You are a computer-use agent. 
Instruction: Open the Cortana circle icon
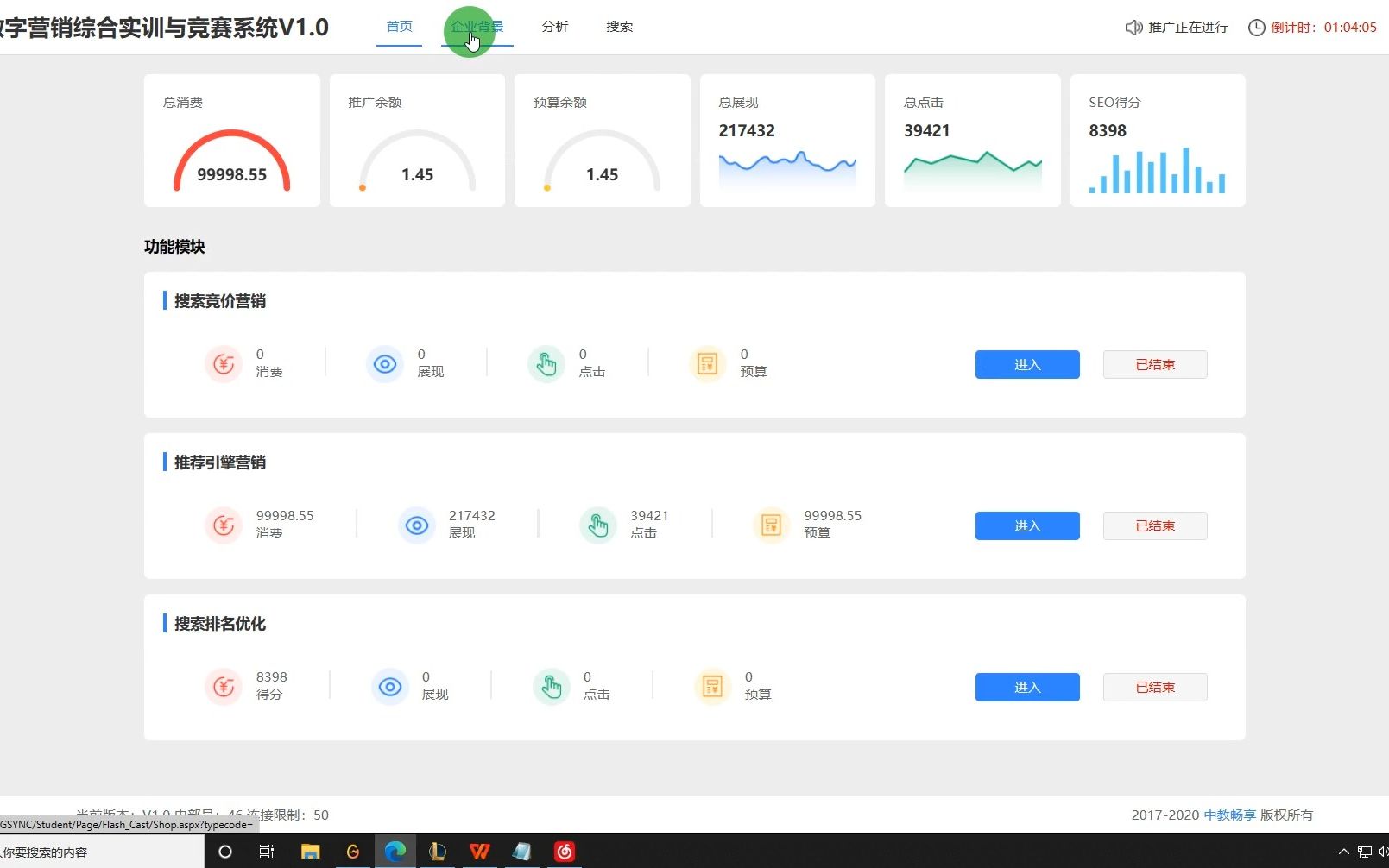point(225,852)
